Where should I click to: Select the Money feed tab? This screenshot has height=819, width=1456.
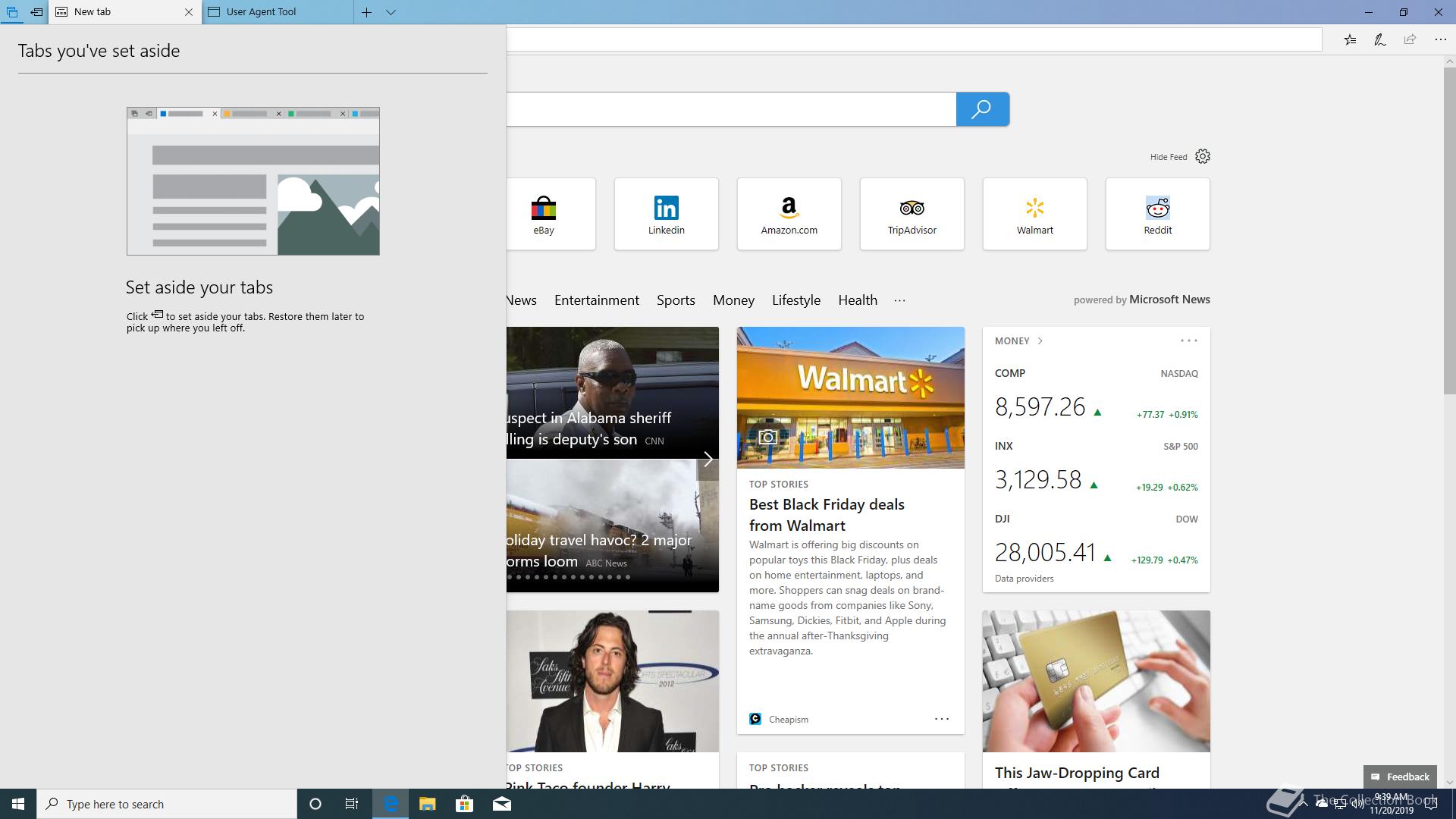tap(733, 300)
